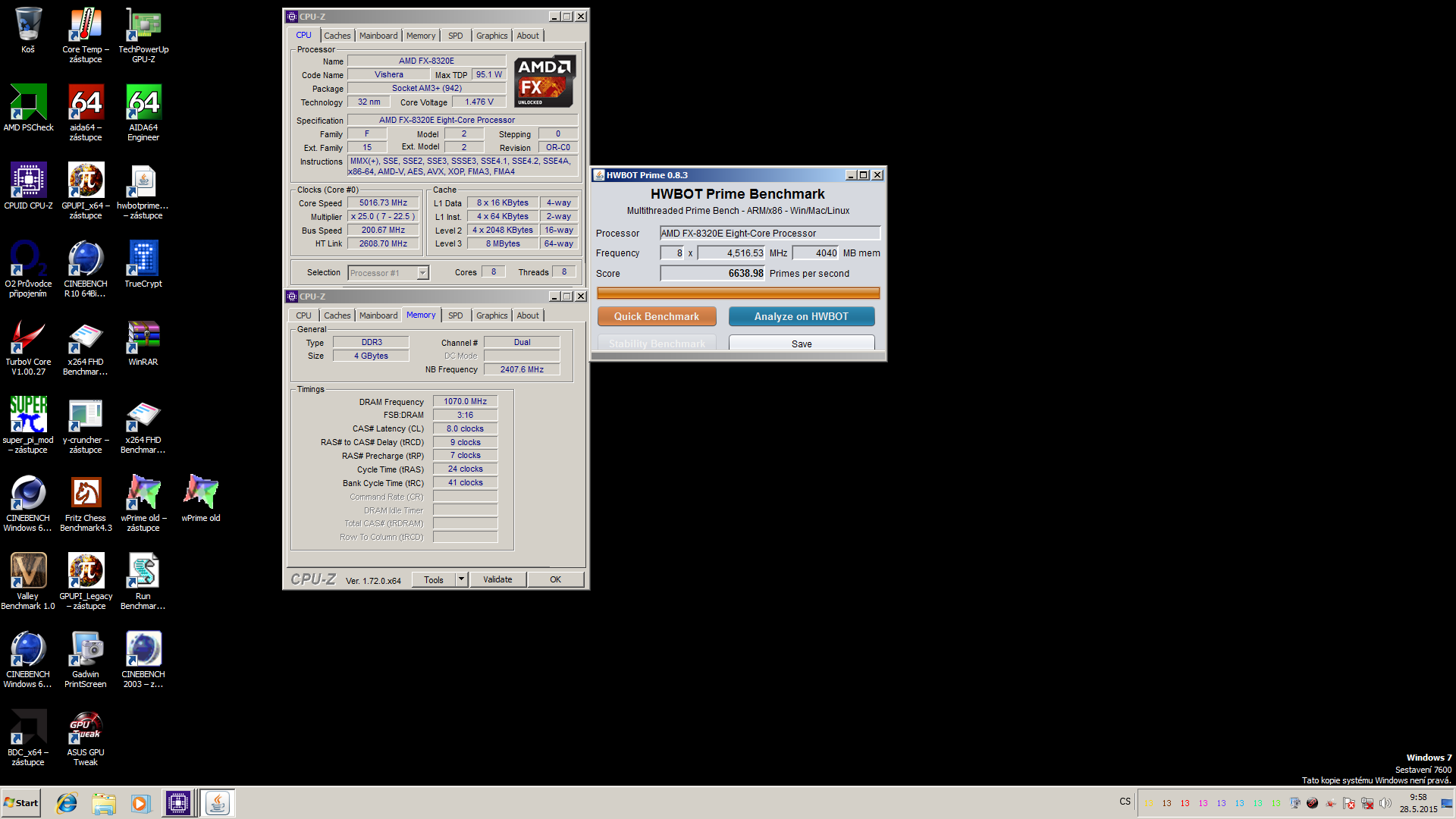Launch CPUID CPU-Z desktop icon

28,187
